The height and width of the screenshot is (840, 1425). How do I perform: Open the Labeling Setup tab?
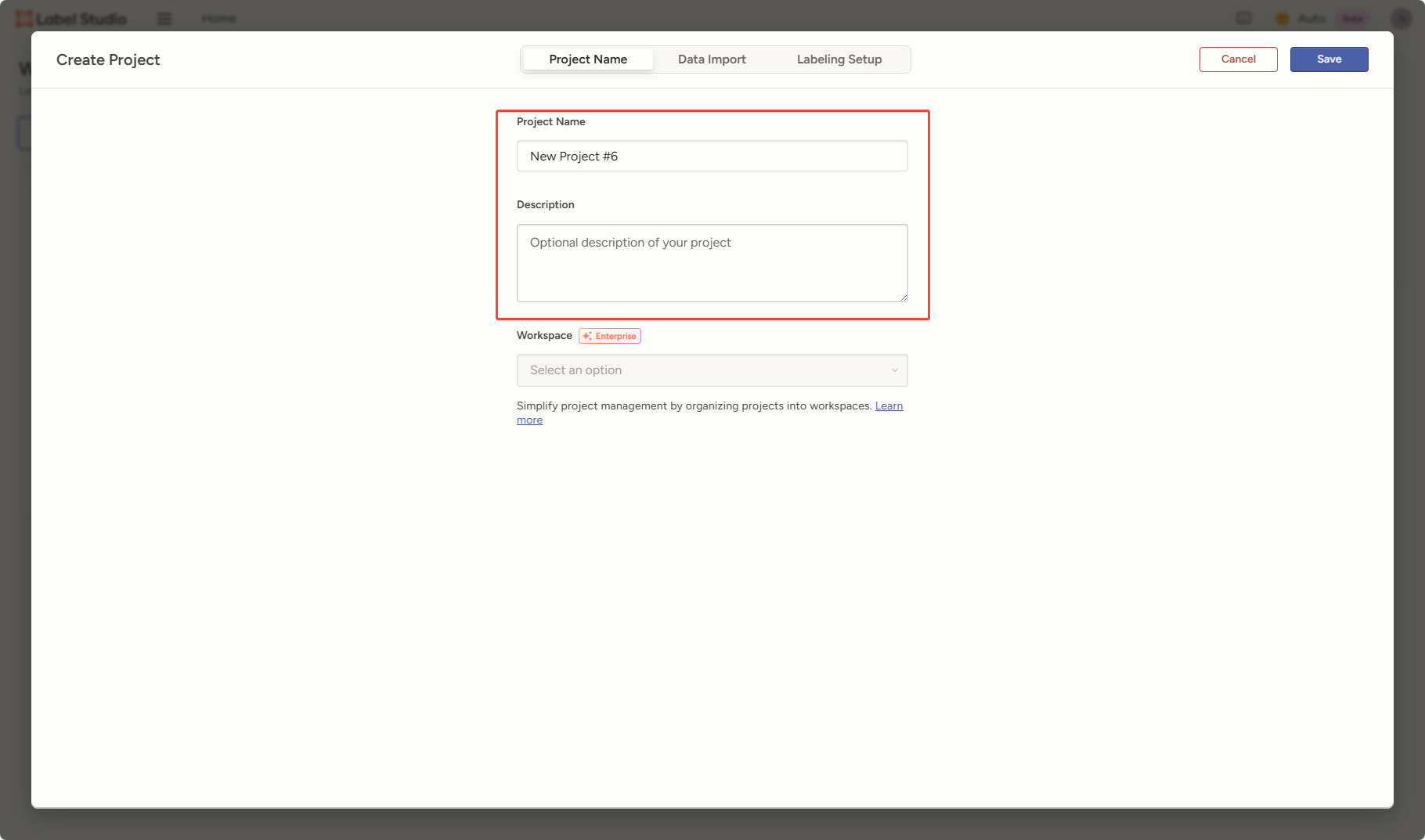[839, 59]
